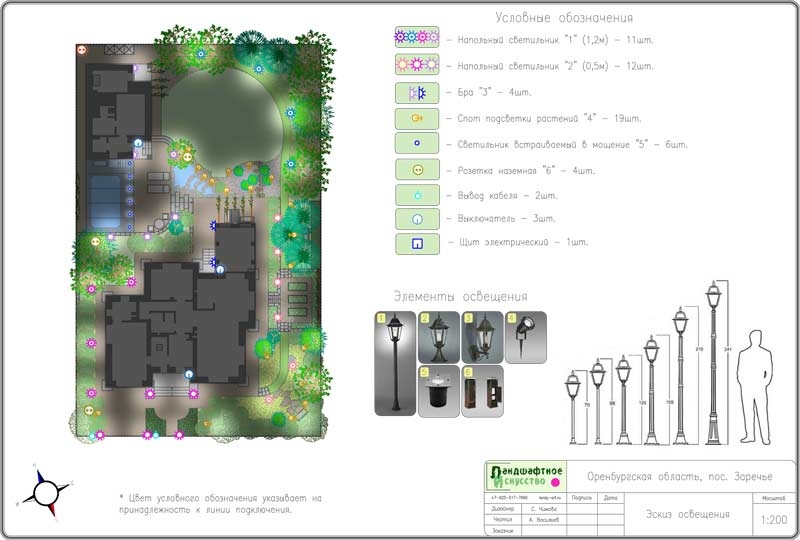800x540 pixels.
Task: Click the draftsman name "А. Васильев"
Action: point(544,520)
